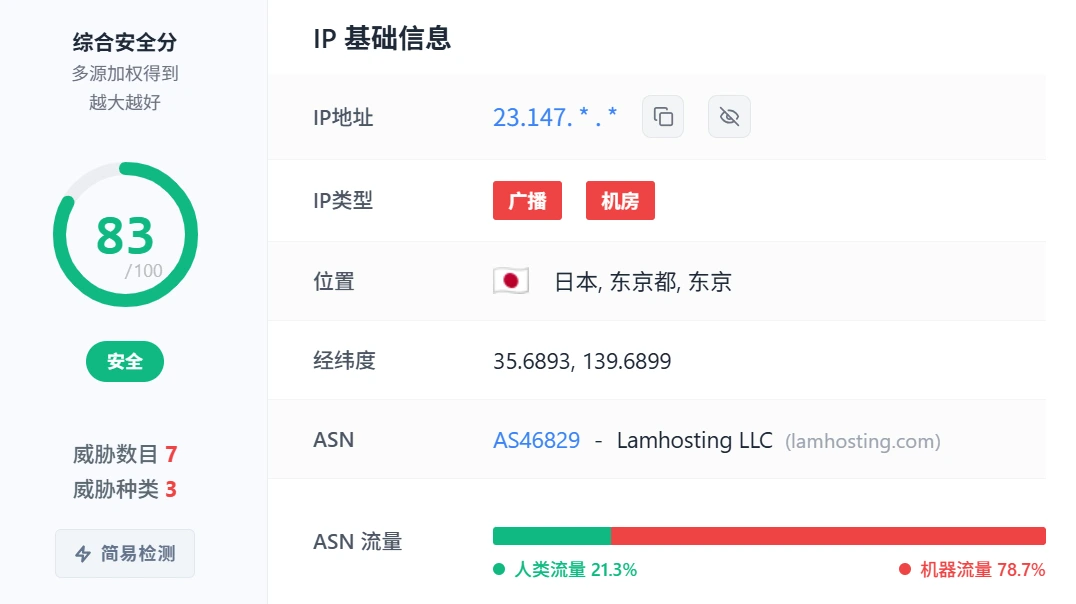This screenshot has width=1076, height=604.
Task: Click the IP地址 row label
Action: tap(343, 117)
